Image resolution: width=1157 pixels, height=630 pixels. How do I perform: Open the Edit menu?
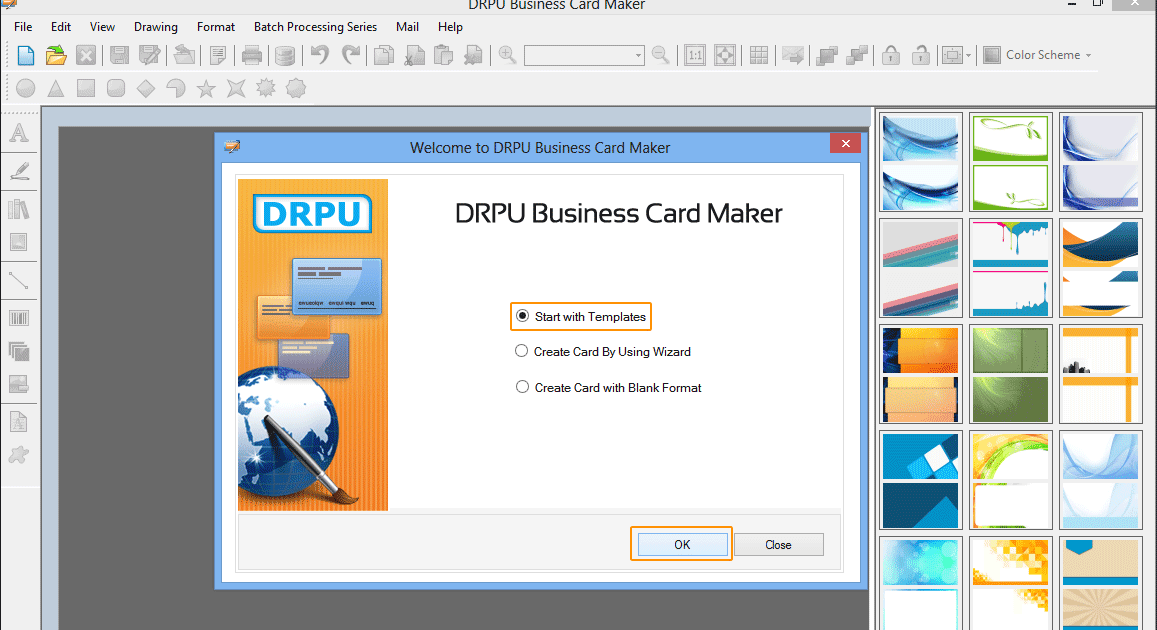pyautogui.click(x=61, y=27)
